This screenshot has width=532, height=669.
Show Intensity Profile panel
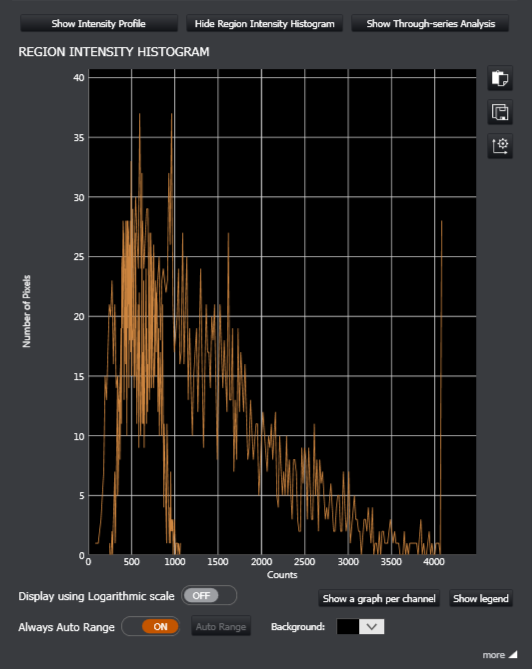99,23
